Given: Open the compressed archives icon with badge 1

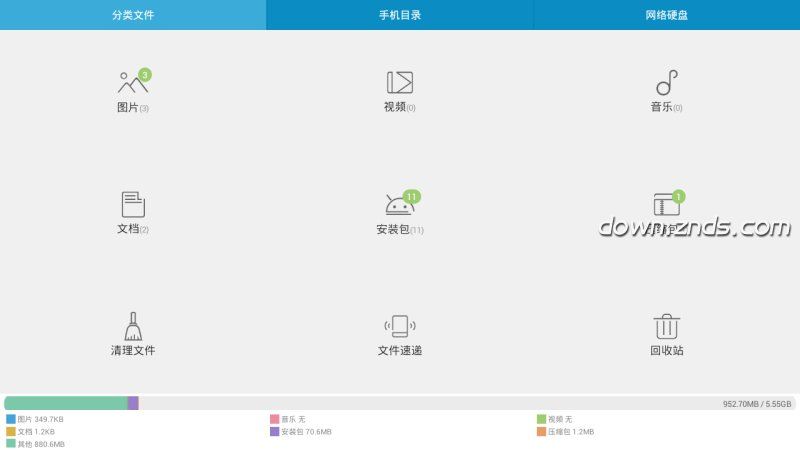Looking at the screenshot, I should [666, 204].
